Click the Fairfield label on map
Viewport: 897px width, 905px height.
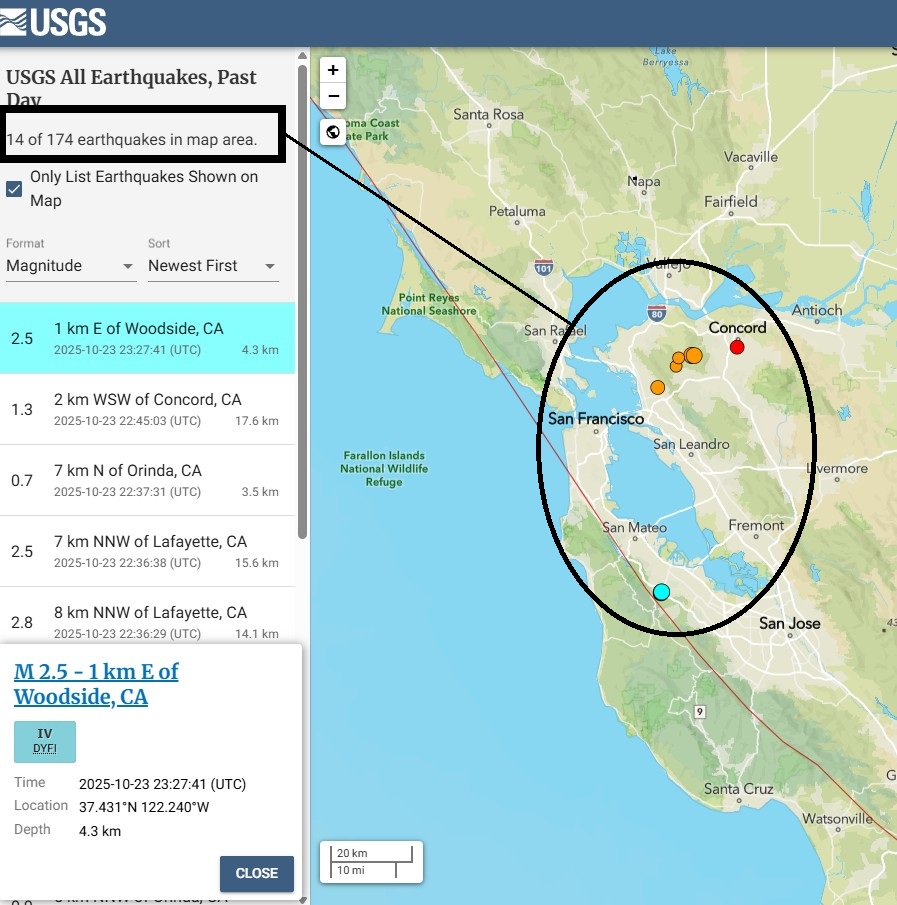click(731, 201)
